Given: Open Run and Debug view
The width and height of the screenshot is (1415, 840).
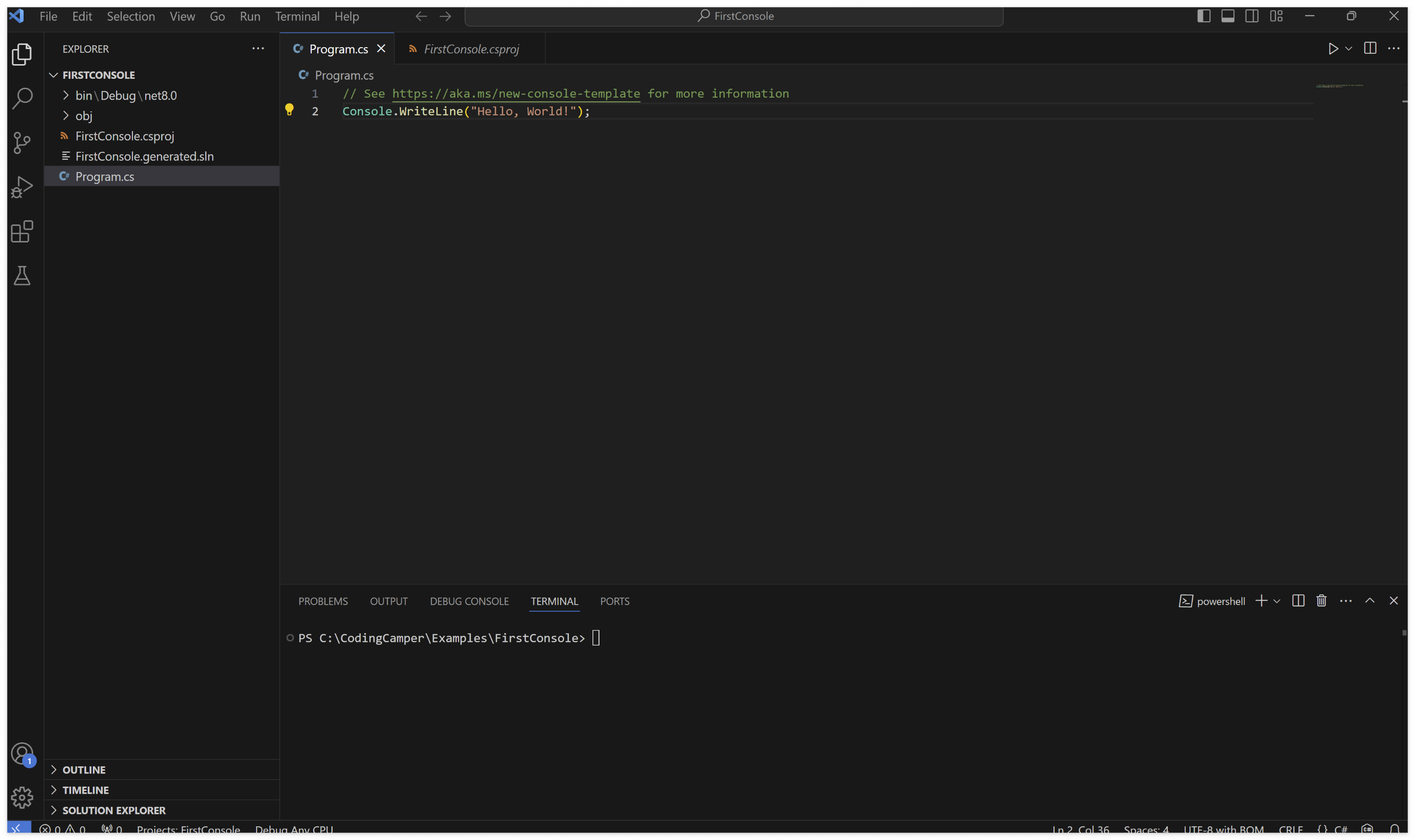Looking at the screenshot, I should pos(22,187).
